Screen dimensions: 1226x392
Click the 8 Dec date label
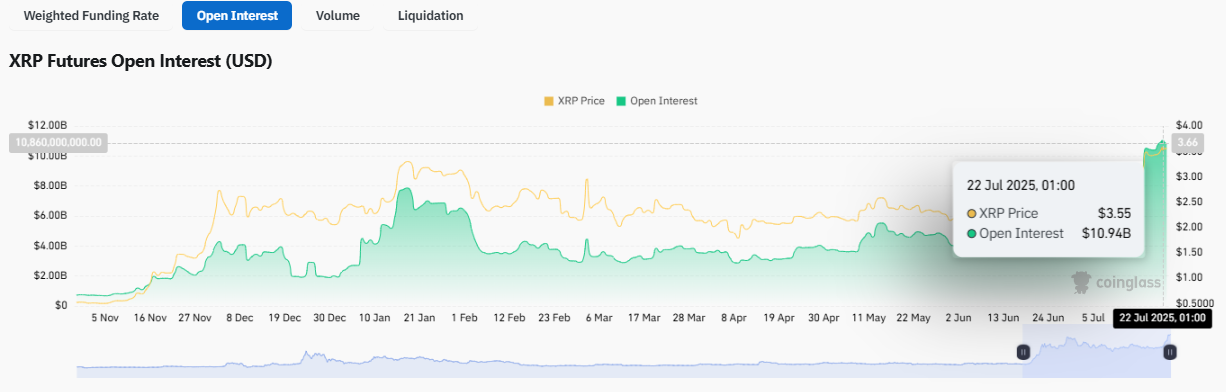point(240,318)
